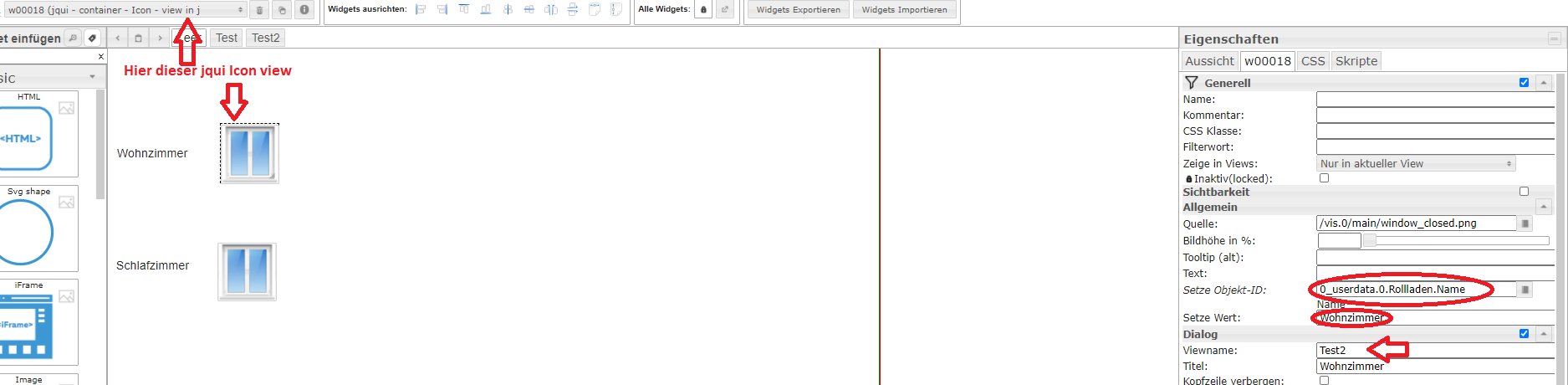1568x385 pixels.
Task: Open the widget selector dropdown w00018
Action: (125, 10)
